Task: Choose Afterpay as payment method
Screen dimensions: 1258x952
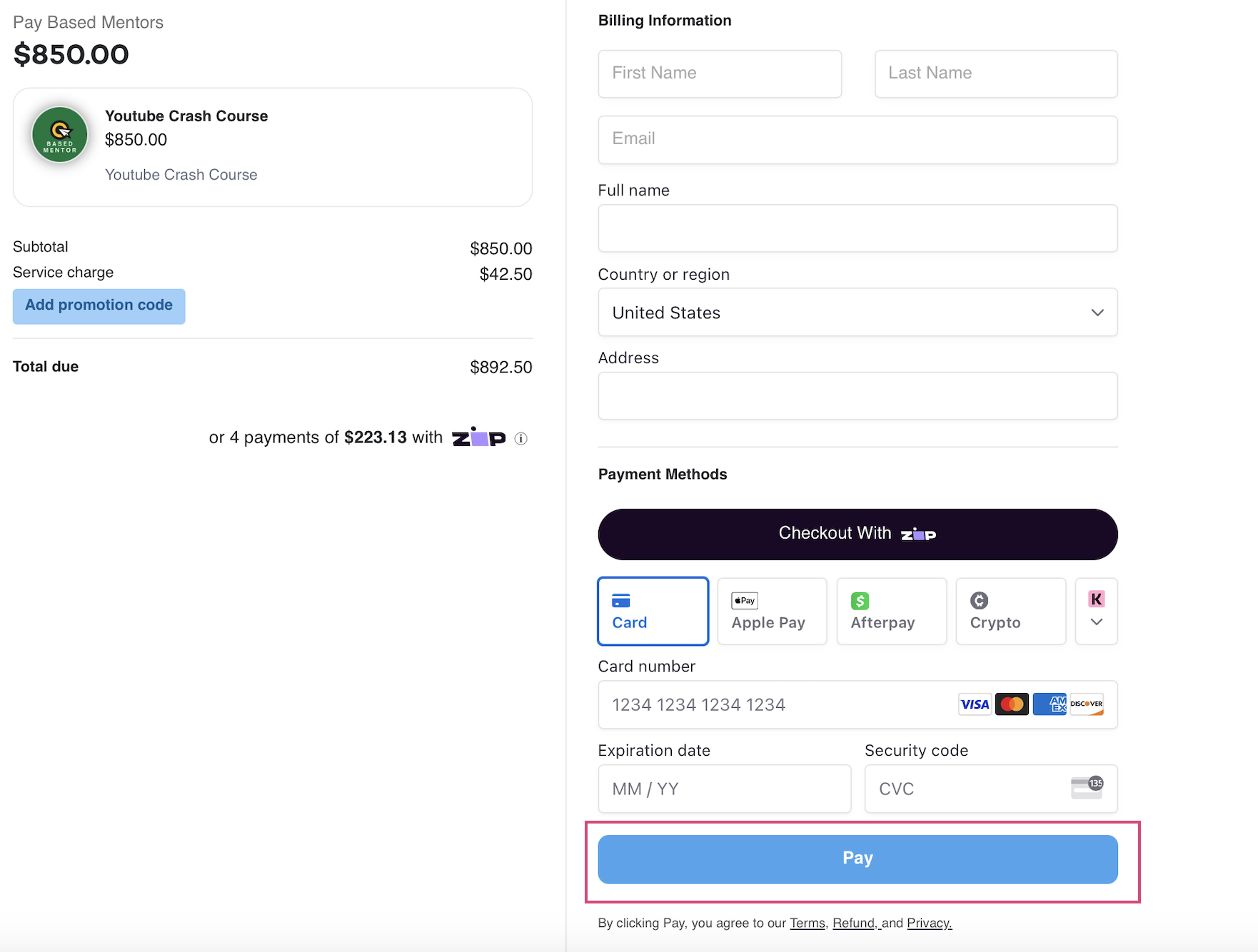Action: point(891,611)
